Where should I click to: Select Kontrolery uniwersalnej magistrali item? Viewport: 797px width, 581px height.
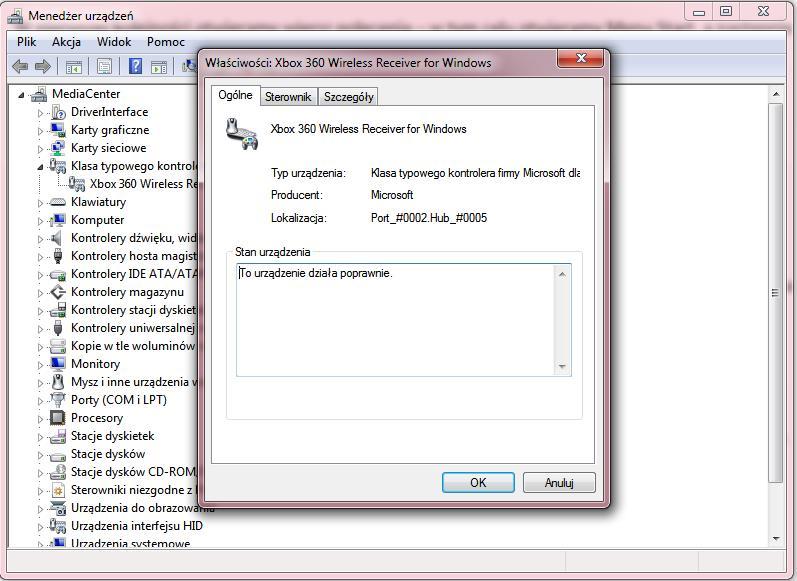[133, 328]
